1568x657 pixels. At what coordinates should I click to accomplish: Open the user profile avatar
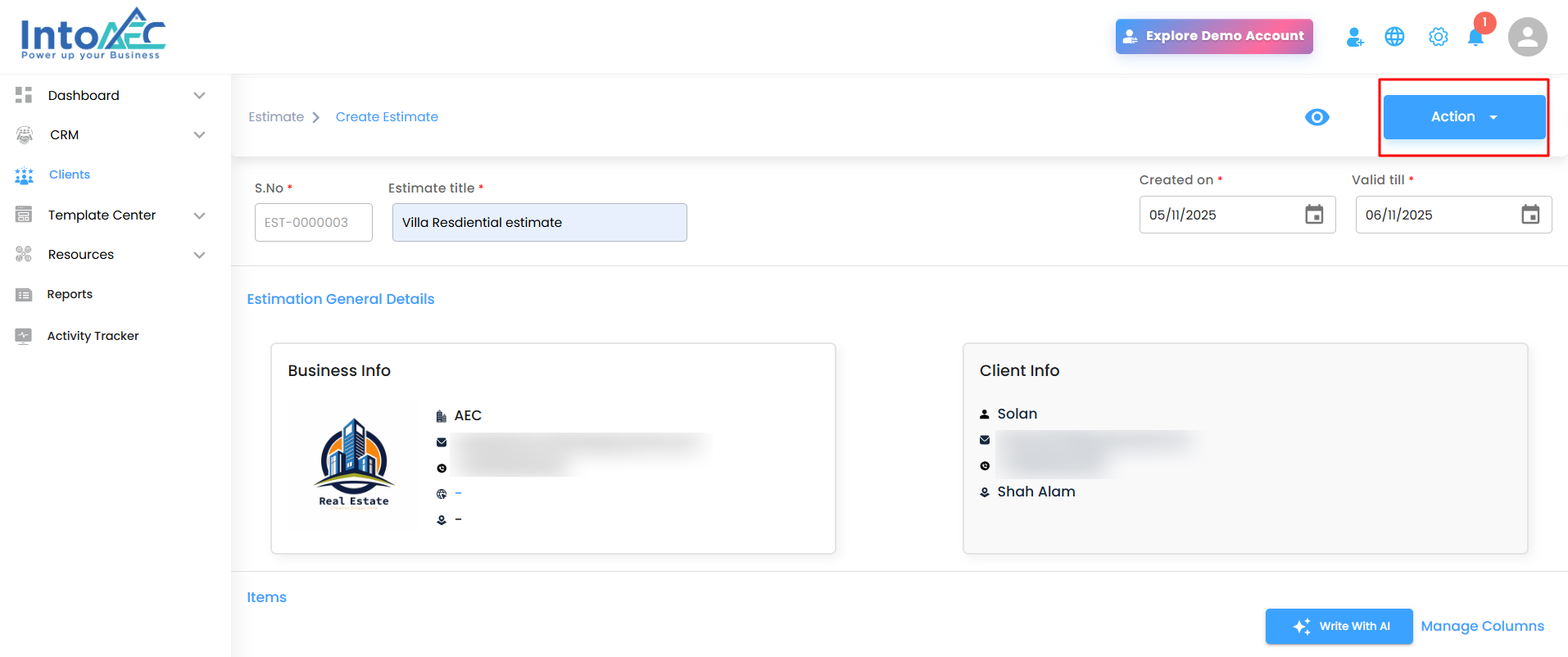point(1527,37)
